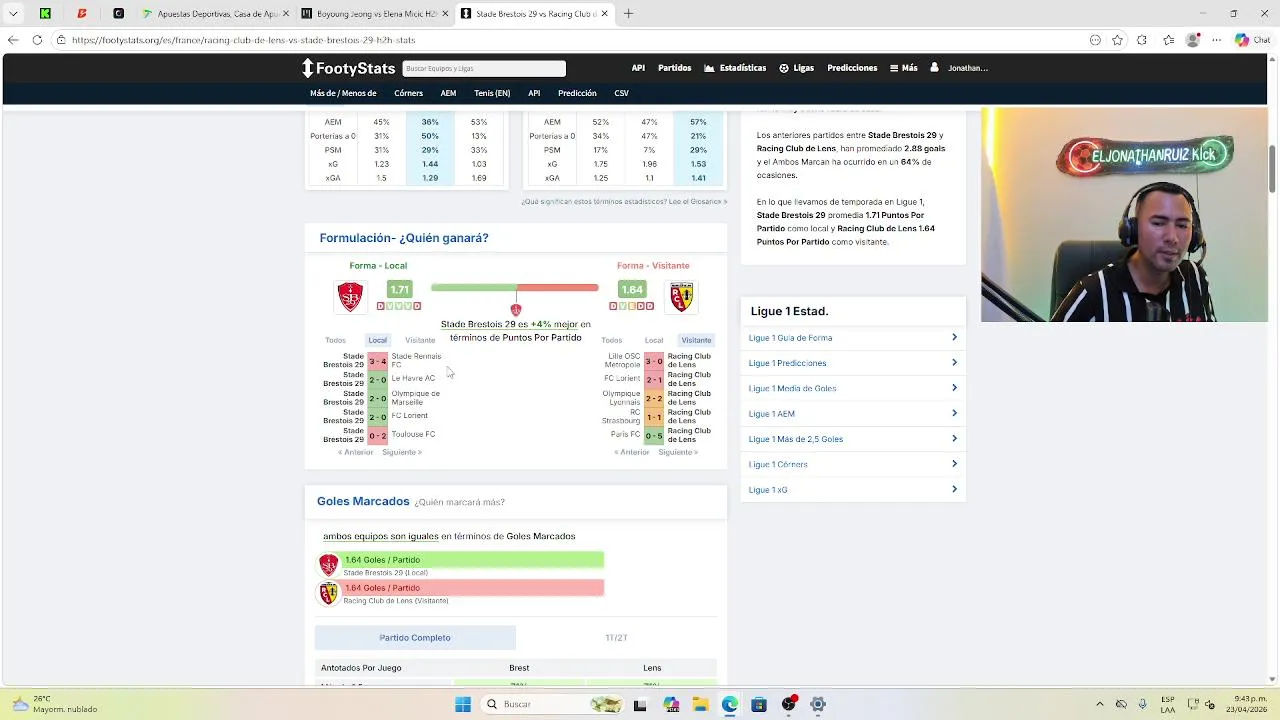Open Settings gear app on taskbar
Screen dimensions: 1280x720
pyautogui.click(x=818, y=704)
